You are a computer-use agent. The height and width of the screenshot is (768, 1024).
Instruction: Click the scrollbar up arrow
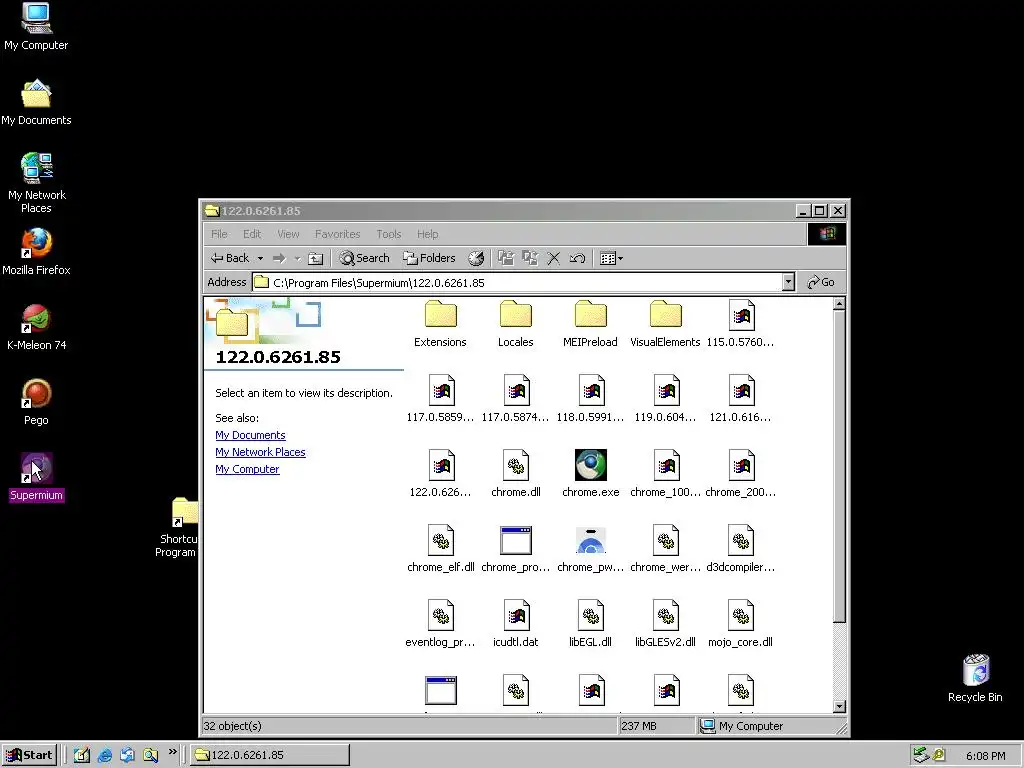tap(840, 304)
